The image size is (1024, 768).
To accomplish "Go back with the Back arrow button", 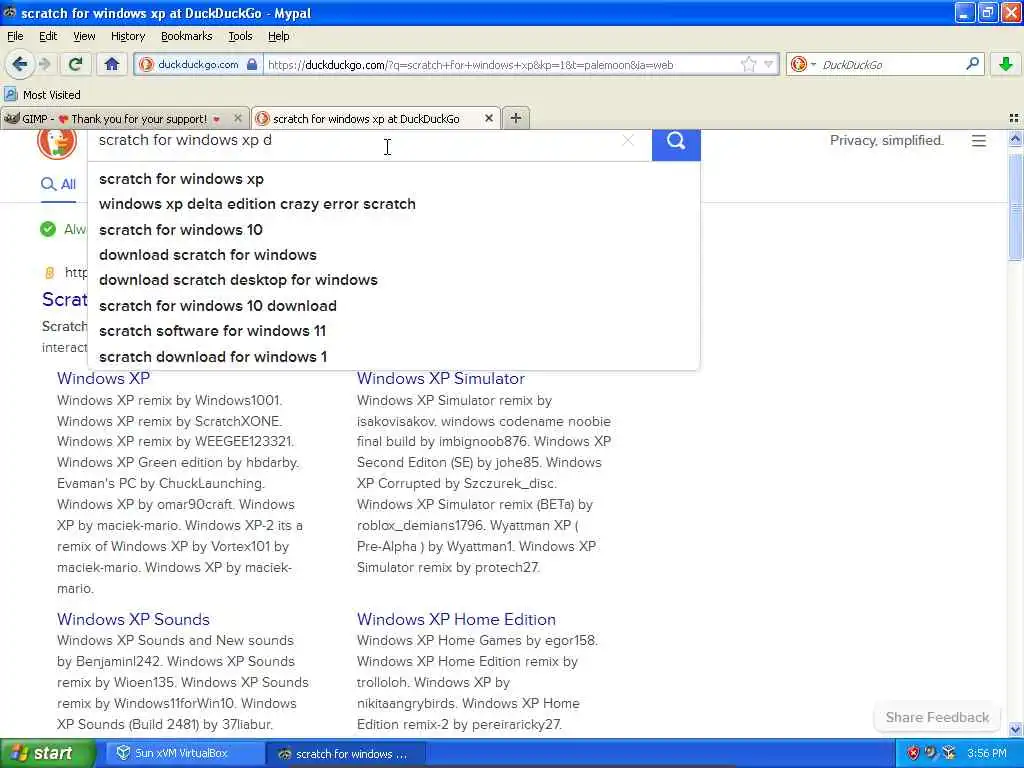I will [x=19, y=64].
